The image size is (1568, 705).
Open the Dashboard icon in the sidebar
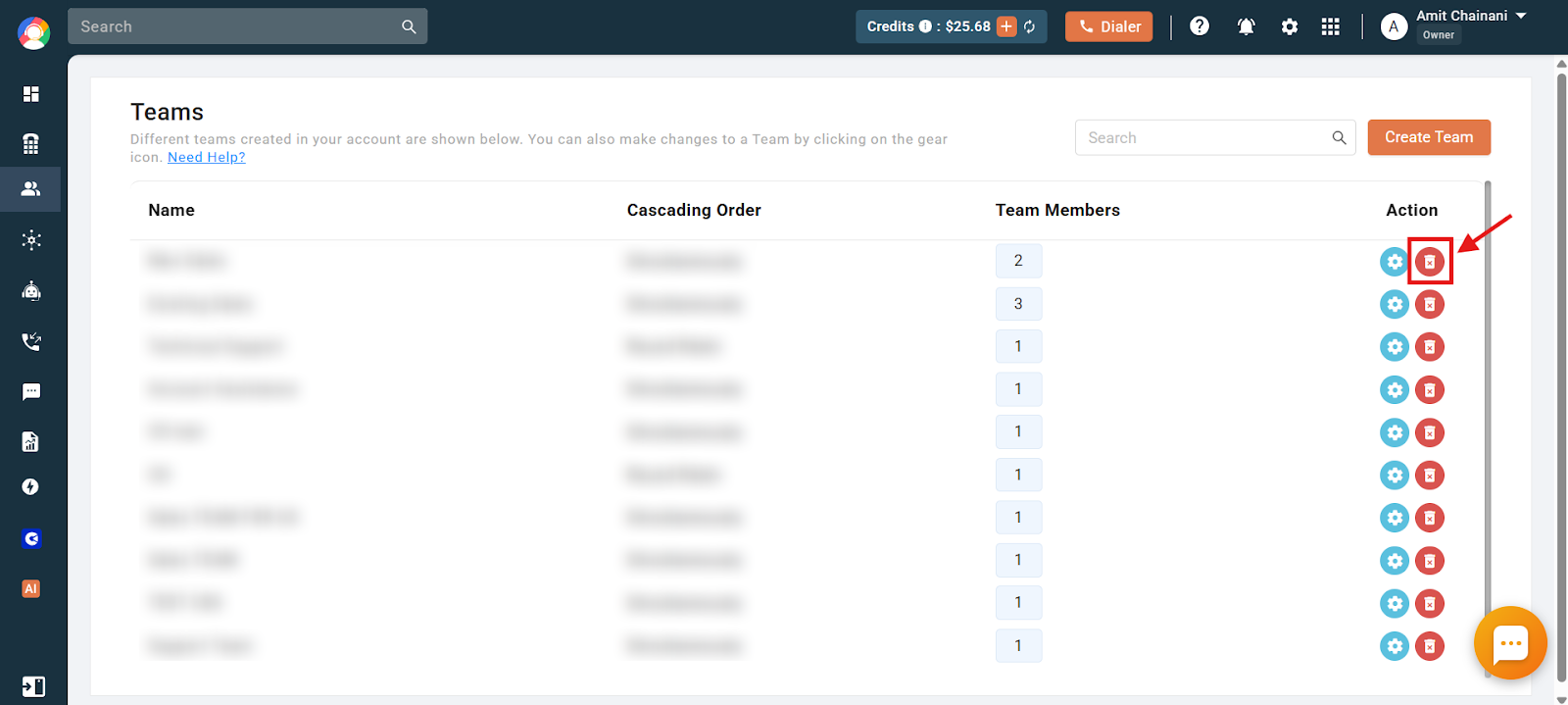(x=31, y=94)
